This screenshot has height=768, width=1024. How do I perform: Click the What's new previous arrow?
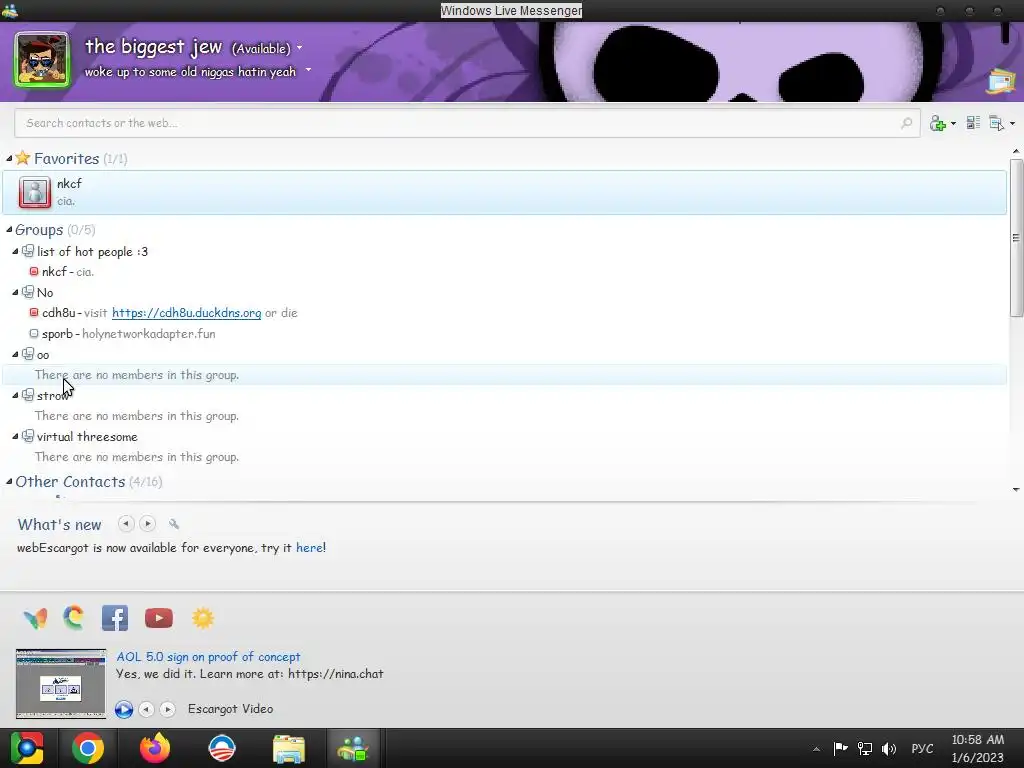[126, 524]
